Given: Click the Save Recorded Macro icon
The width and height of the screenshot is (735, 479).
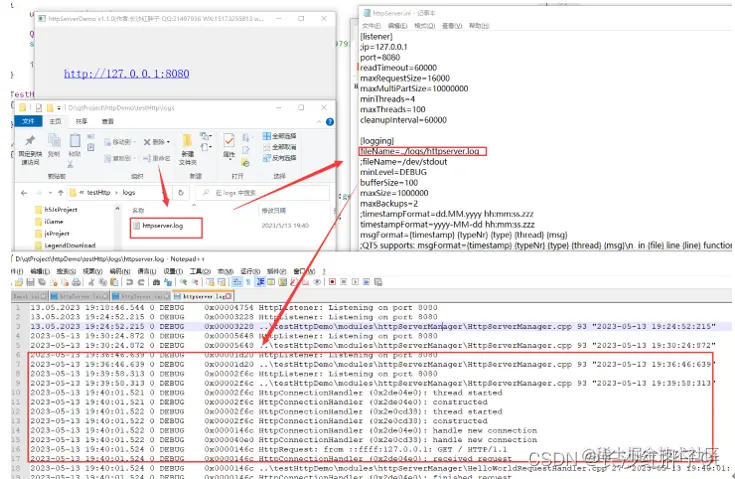Looking at the screenshot, I should click(x=378, y=282).
